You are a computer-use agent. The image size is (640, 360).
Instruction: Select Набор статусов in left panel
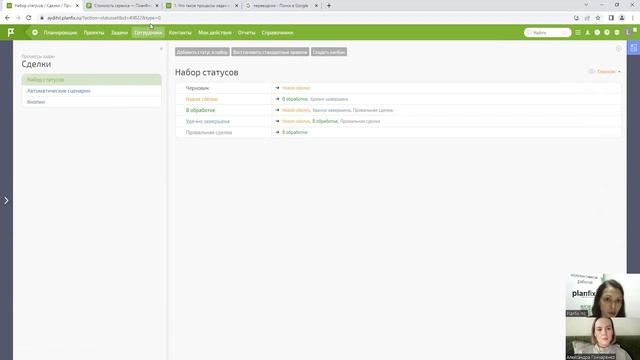[91, 80]
